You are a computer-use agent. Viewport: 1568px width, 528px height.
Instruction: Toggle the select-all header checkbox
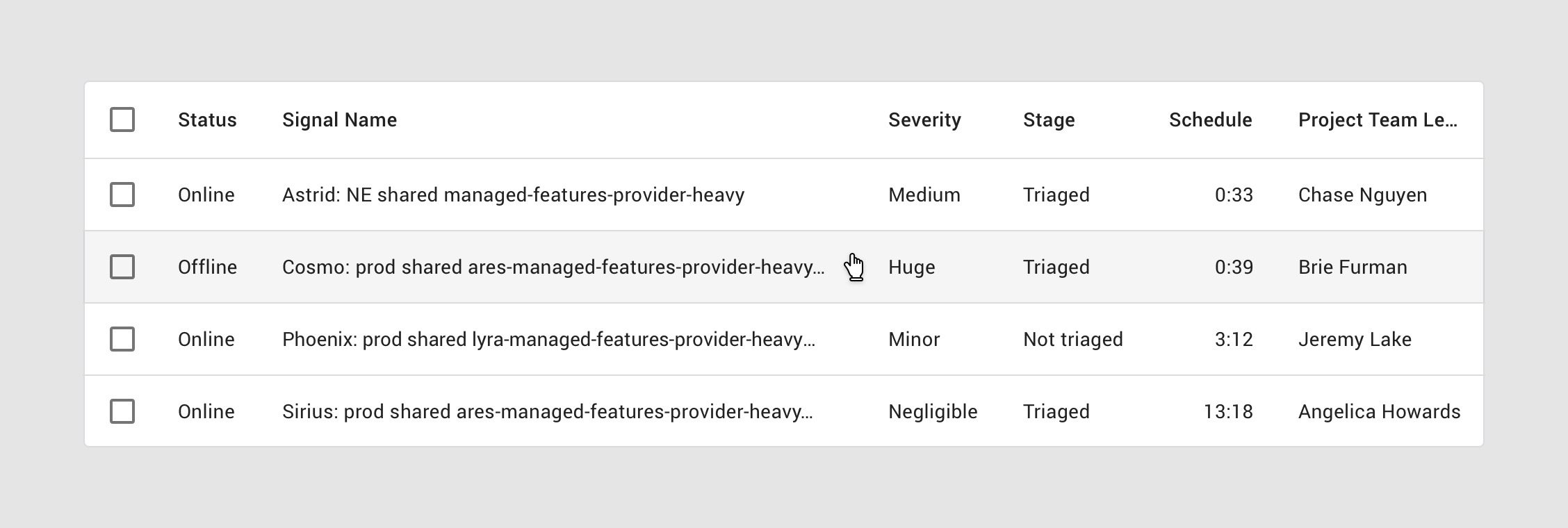click(x=122, y=119)
